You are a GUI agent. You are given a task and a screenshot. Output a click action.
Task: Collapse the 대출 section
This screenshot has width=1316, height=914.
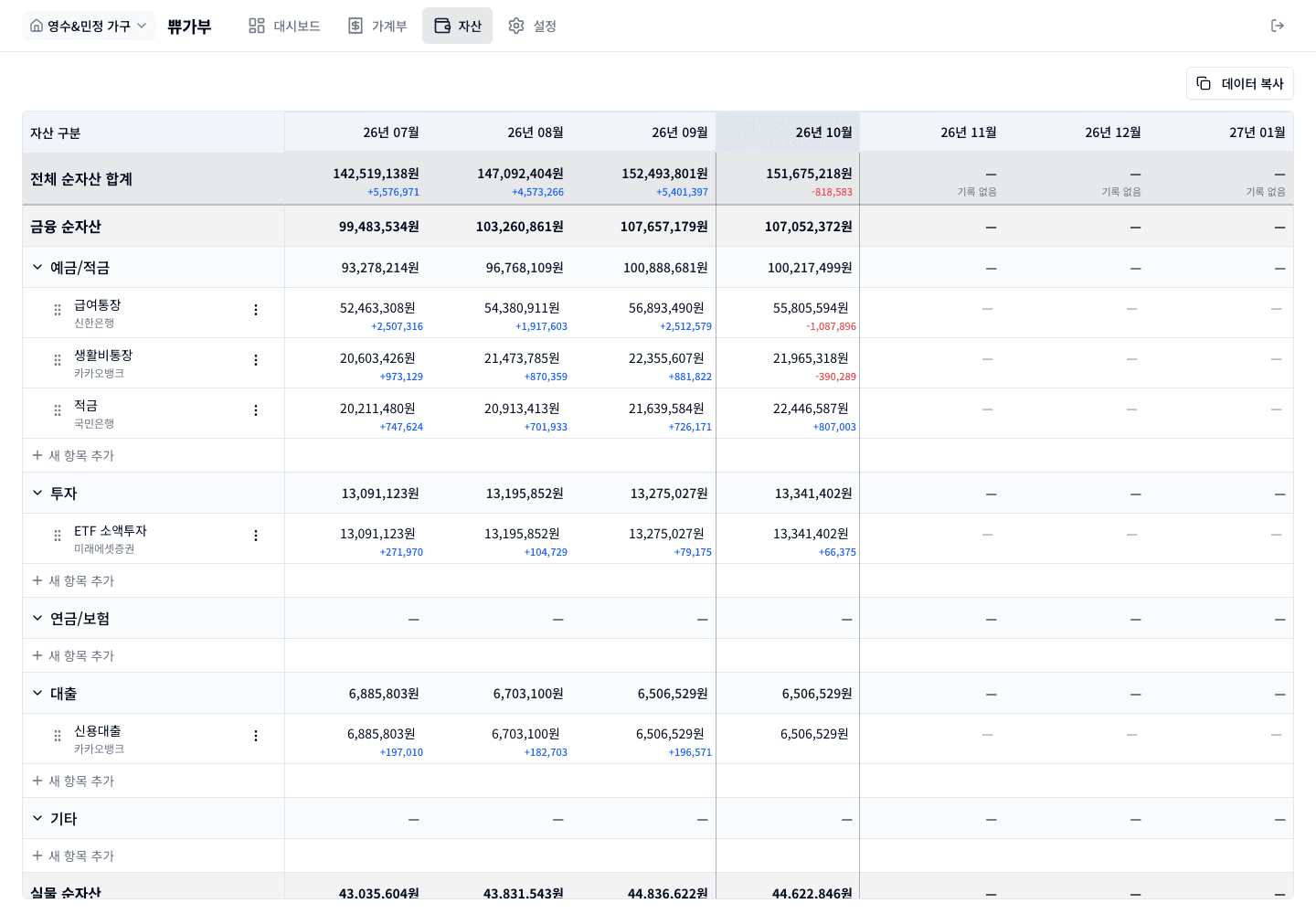(x=37, y=693)
